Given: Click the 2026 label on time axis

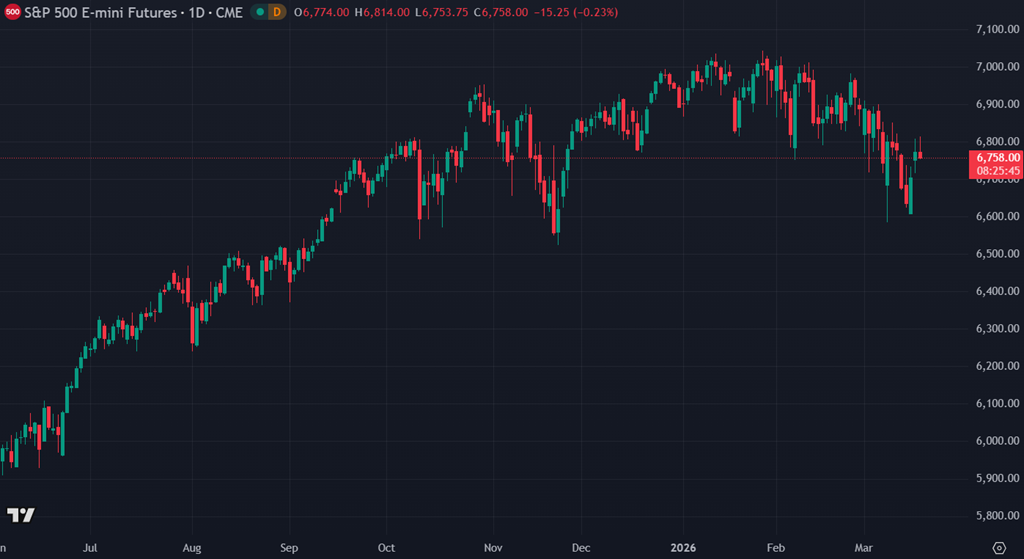Looking at the screenshot, I should pyautogui.click(x=683, y=547).
